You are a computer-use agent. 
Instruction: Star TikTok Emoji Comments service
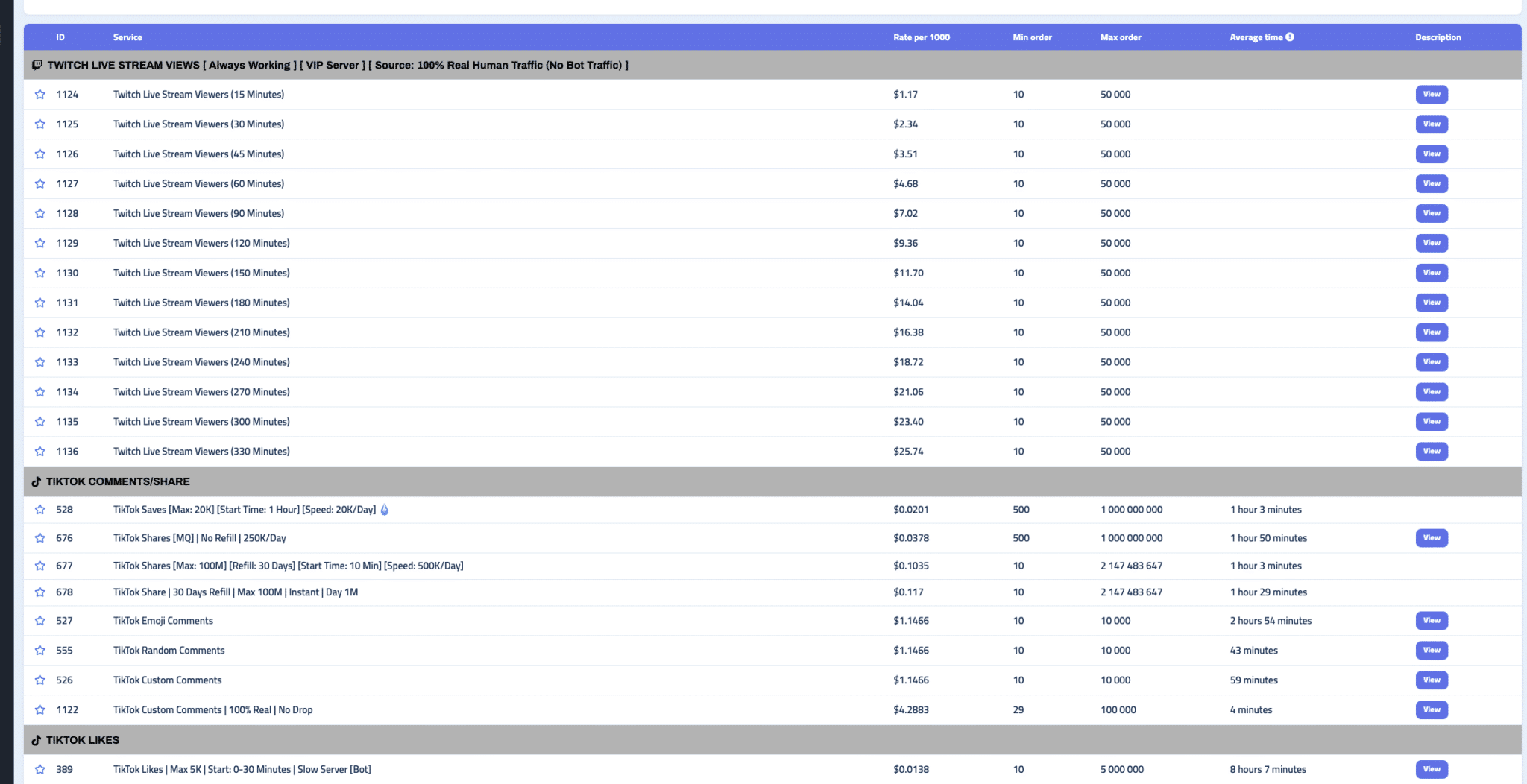pyautogui.click(x=40, y=621)
